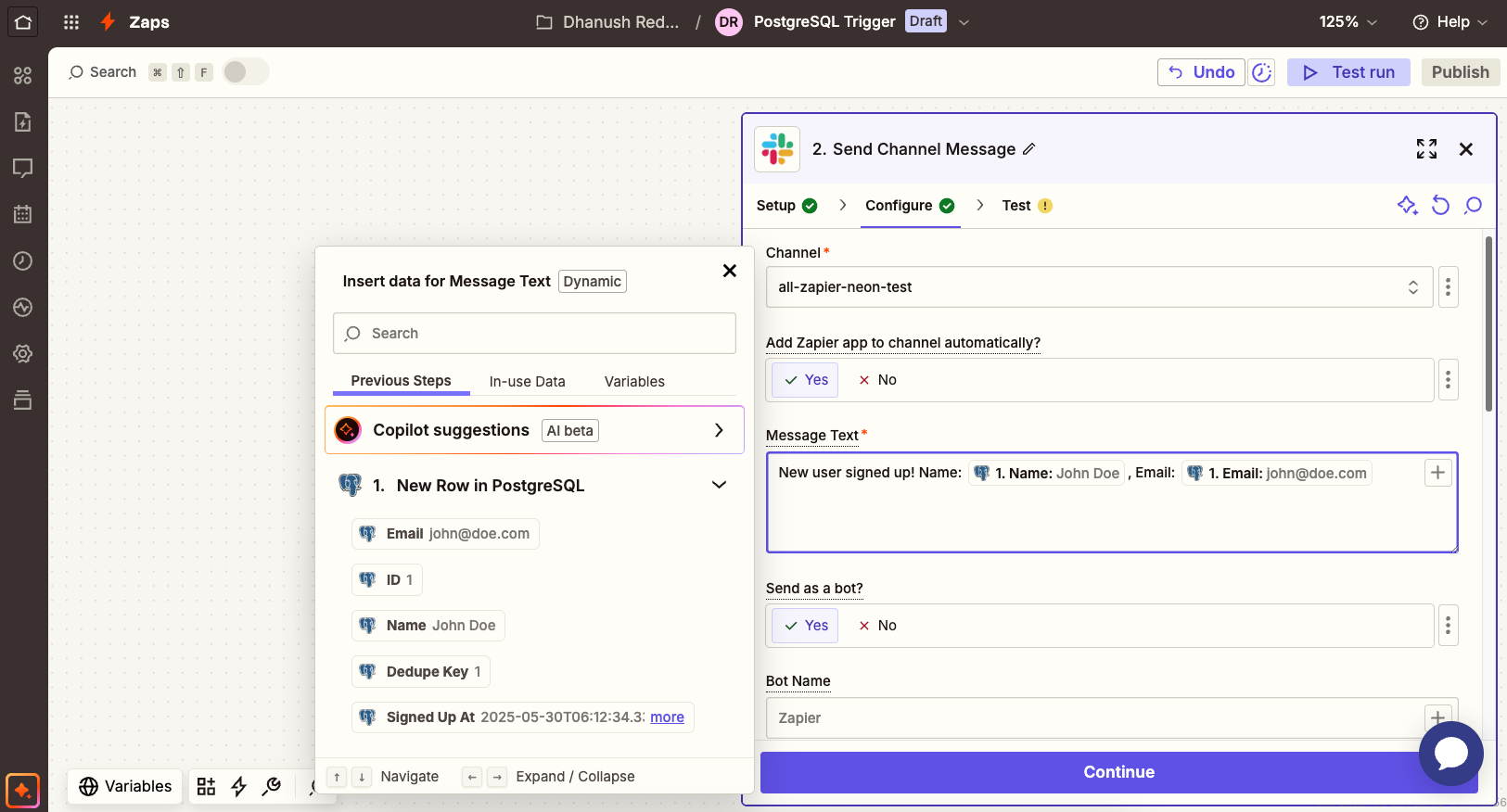
Task: Rename the step using pencil icon
Action: [1028, 149]
